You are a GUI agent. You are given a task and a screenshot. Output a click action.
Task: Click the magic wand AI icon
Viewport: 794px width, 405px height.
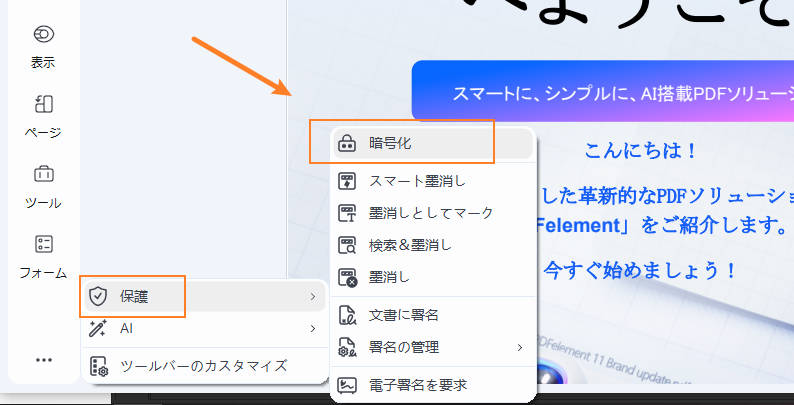[x=97, y=329]
